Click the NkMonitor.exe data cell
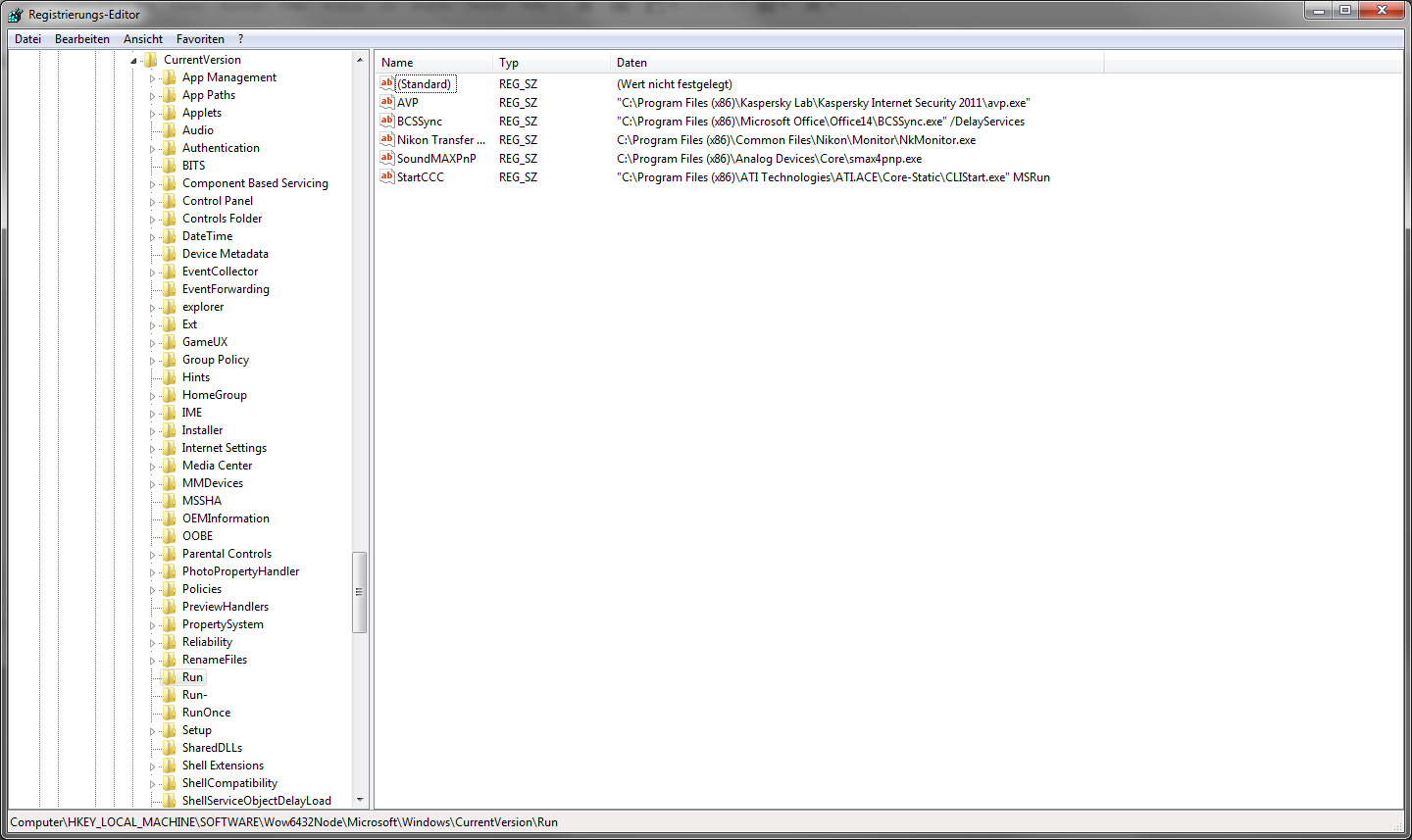The image size is (1412, 840). (796, 139)
